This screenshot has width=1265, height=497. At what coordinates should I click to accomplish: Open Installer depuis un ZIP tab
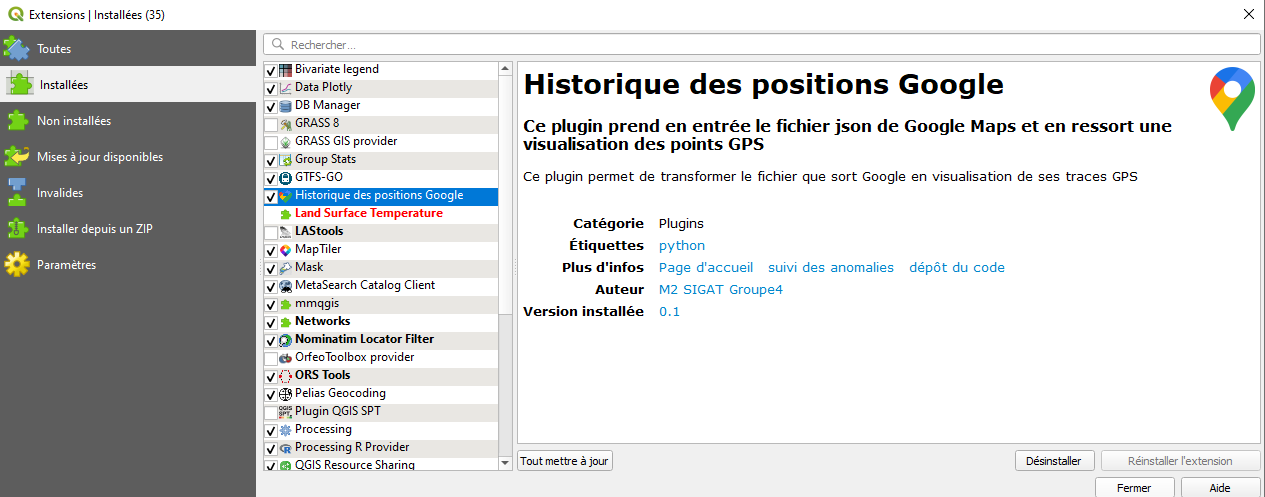tap(128, 228)
